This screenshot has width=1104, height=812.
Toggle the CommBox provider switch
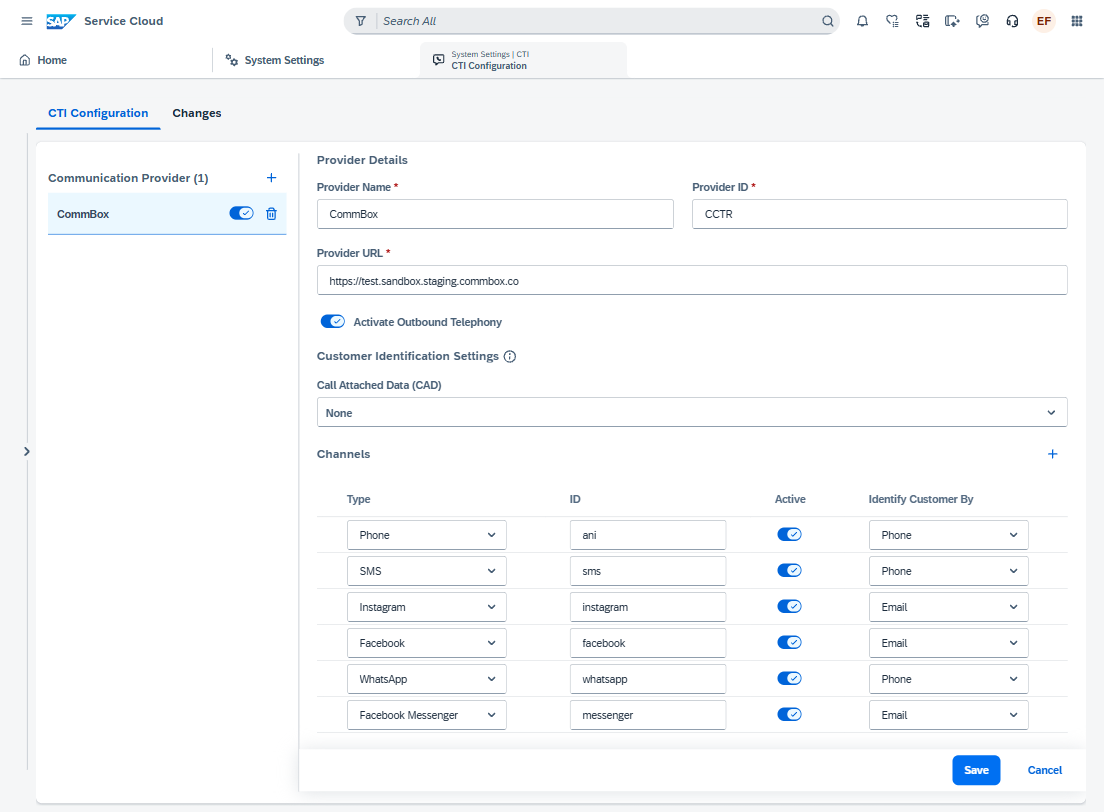[242, 213]
